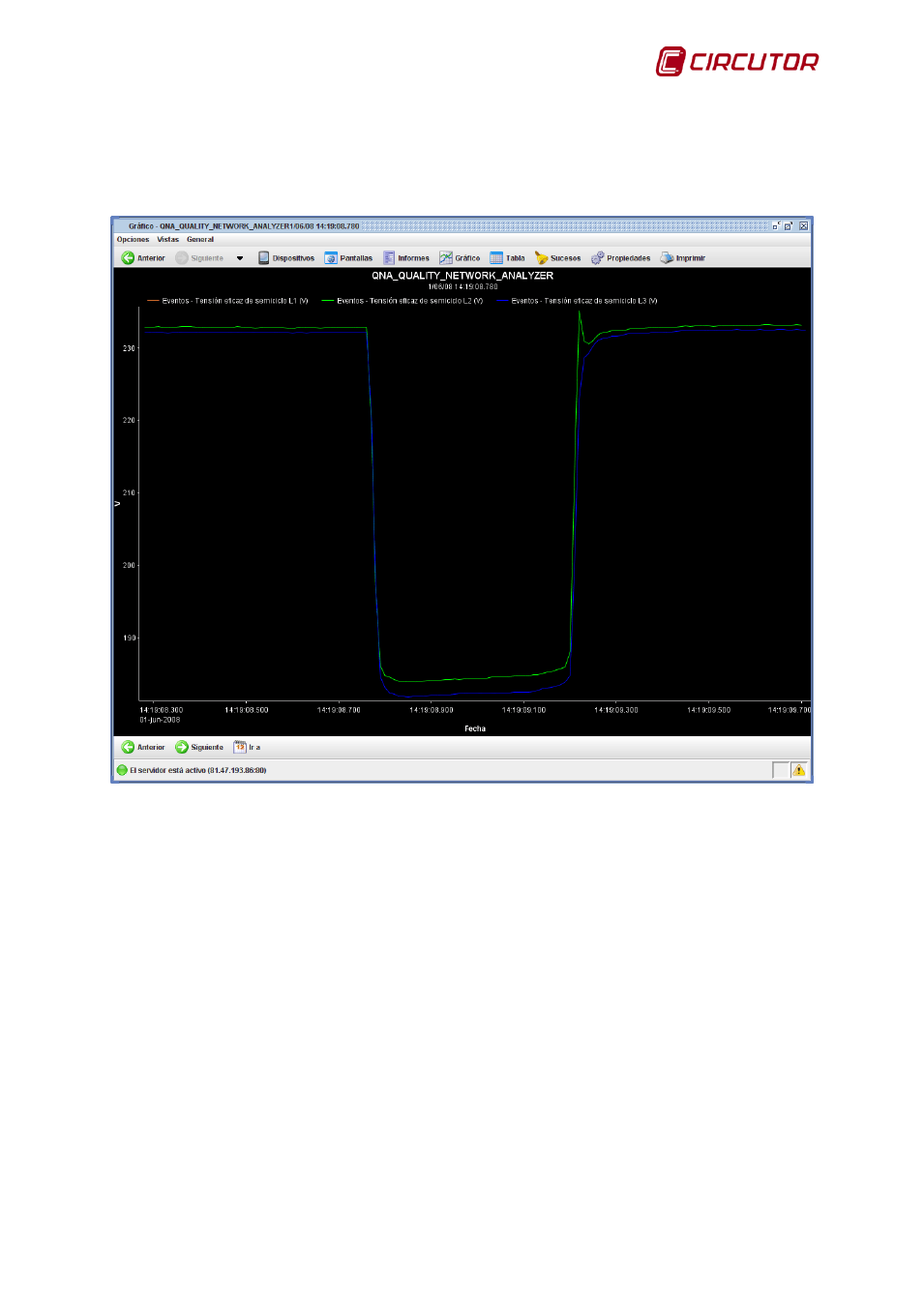This screenshot has height=1306, width=924.
Task: Click the Gráfico chart toolbar button
Action: click(460, 258)
